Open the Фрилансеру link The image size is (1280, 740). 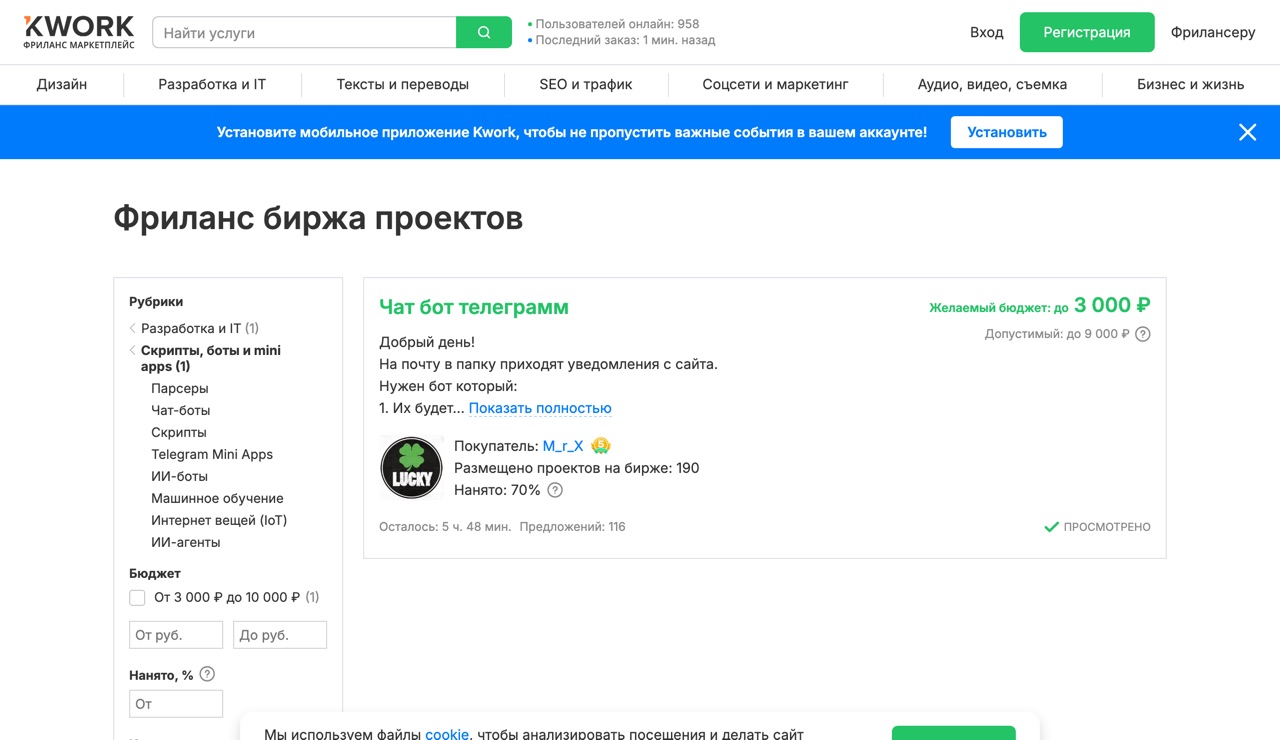coord(1213,32)
